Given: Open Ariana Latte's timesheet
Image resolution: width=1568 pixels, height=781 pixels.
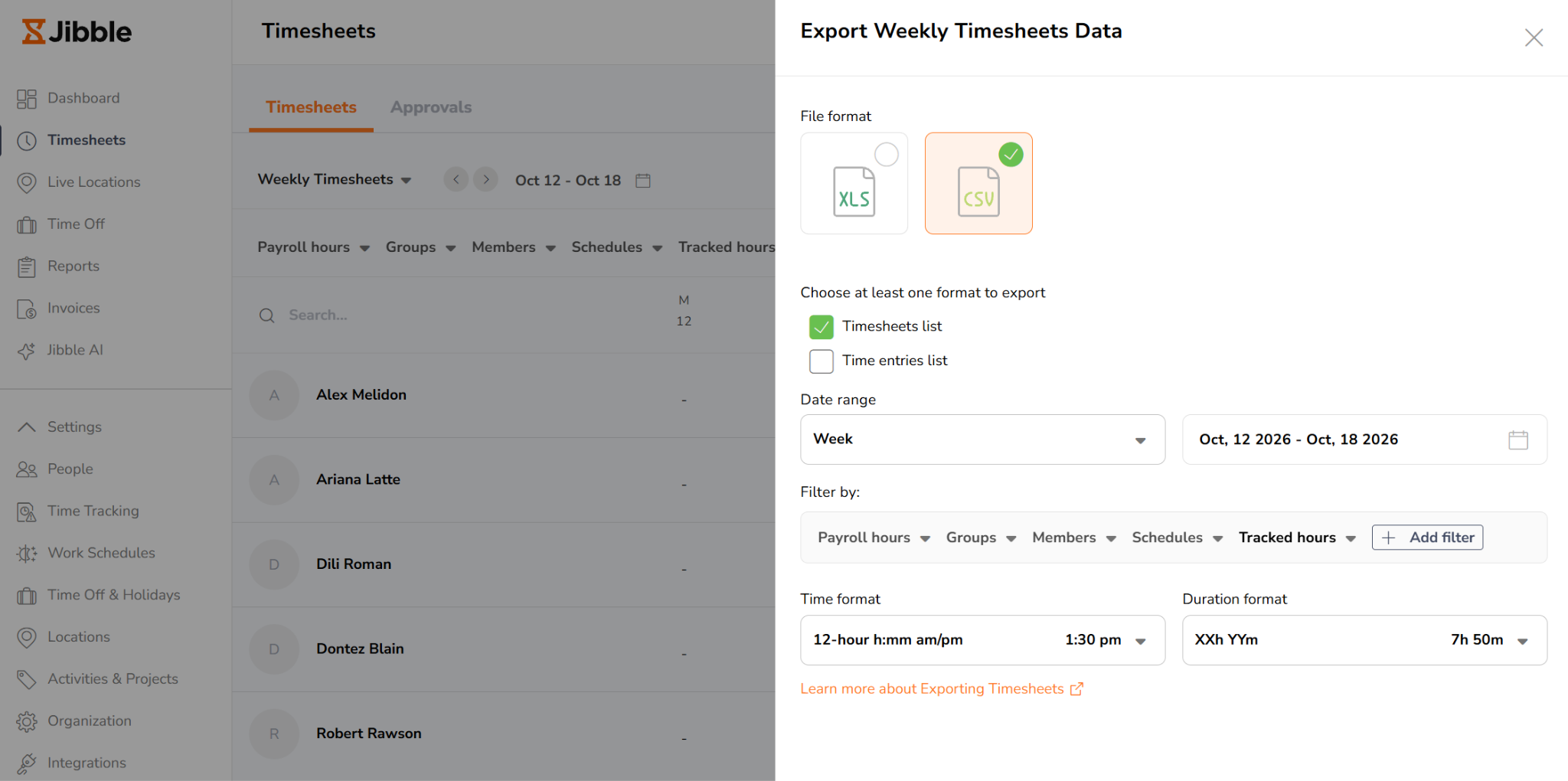Looking at the screenshot, I should pyautogui.click(x=358, y=479).
